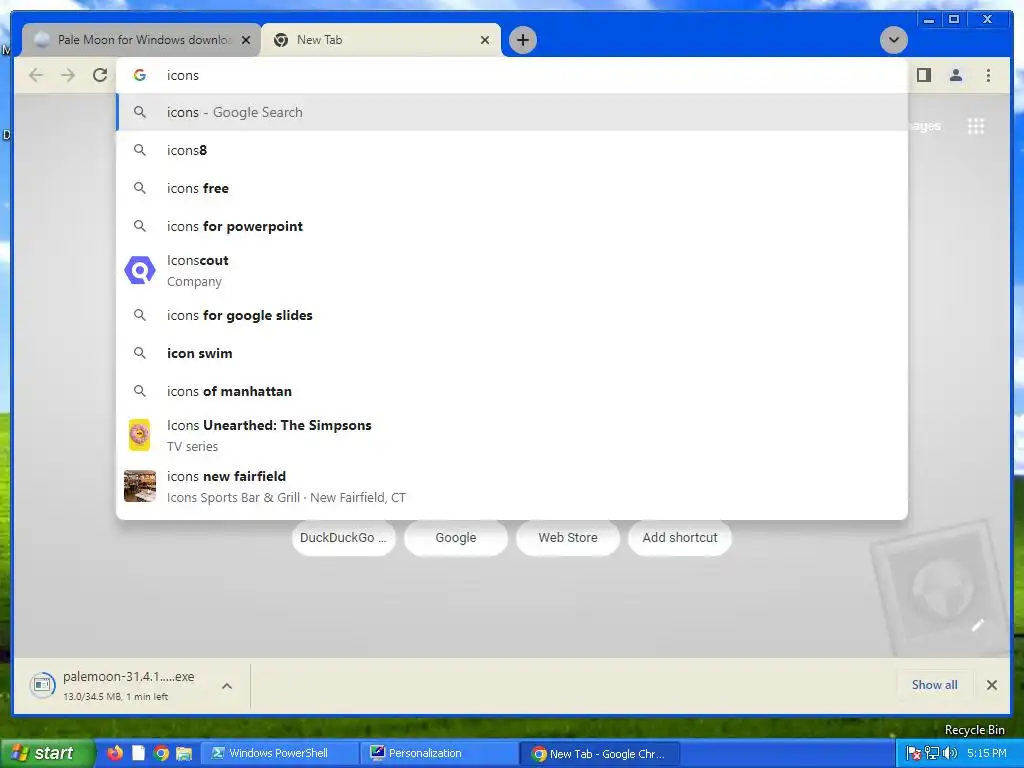Click the network tray icon
Viewport: 1024px width, 768px height.
point(932,753)
